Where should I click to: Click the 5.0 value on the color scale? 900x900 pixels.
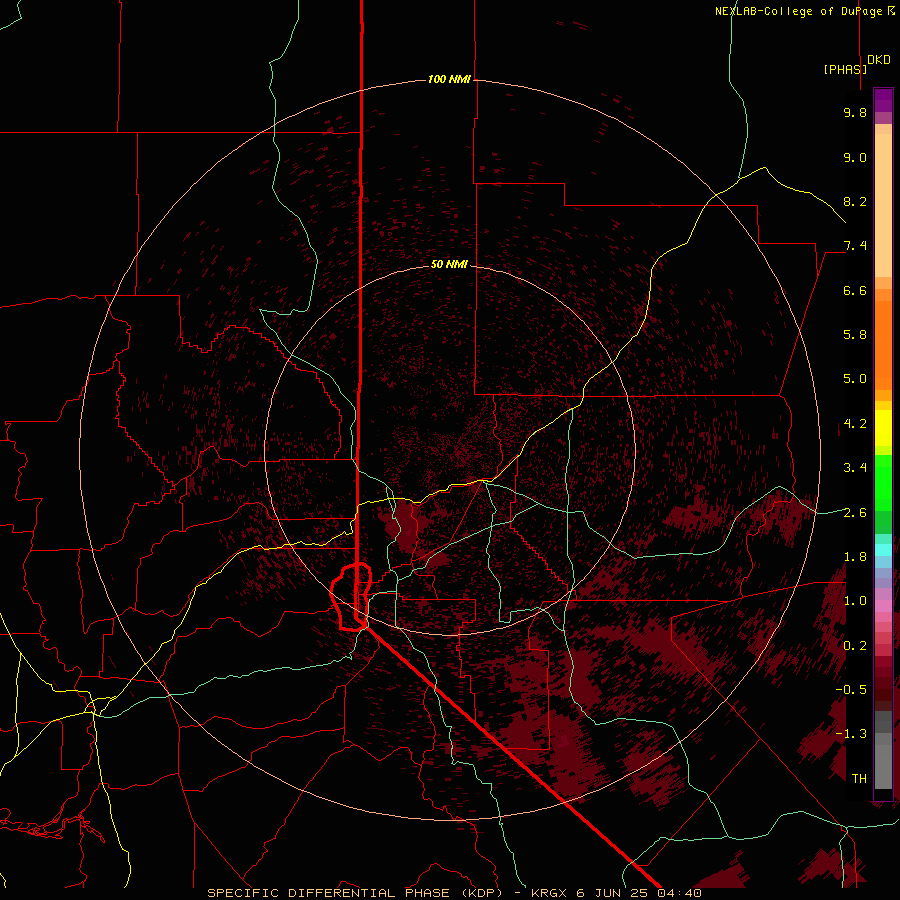[855, 379]
